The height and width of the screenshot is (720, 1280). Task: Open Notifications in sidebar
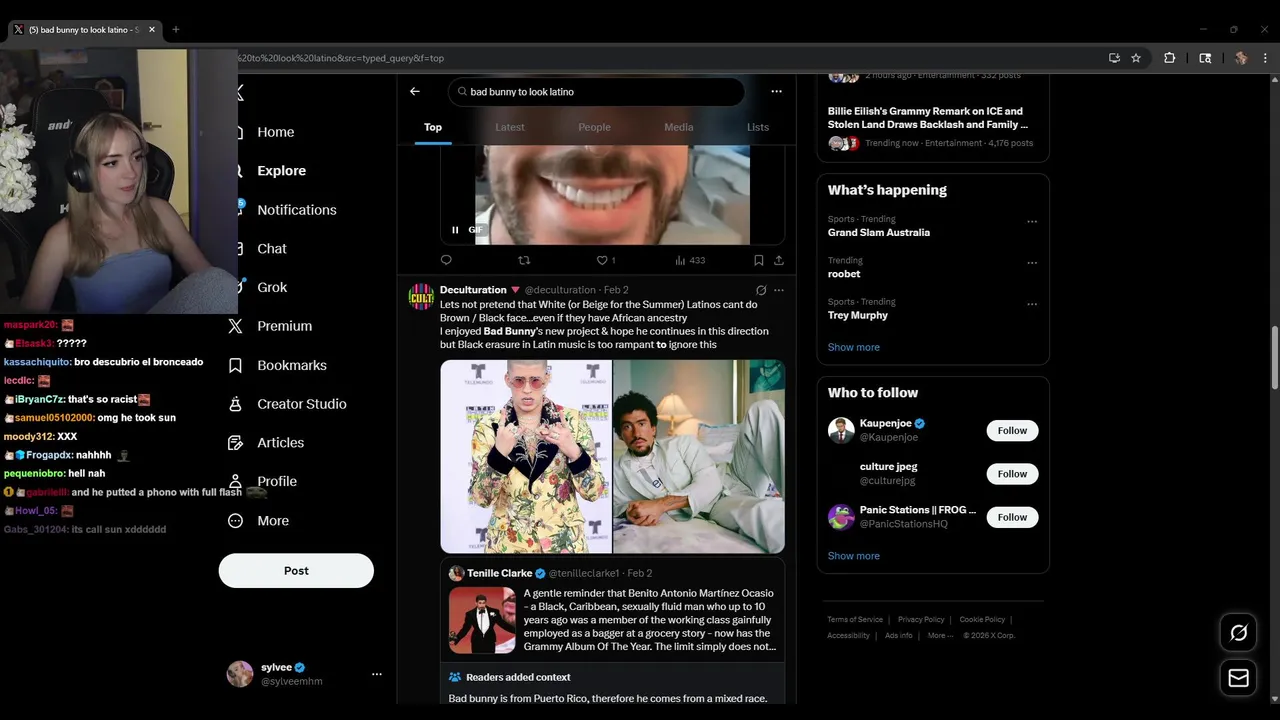pos(286,210)
